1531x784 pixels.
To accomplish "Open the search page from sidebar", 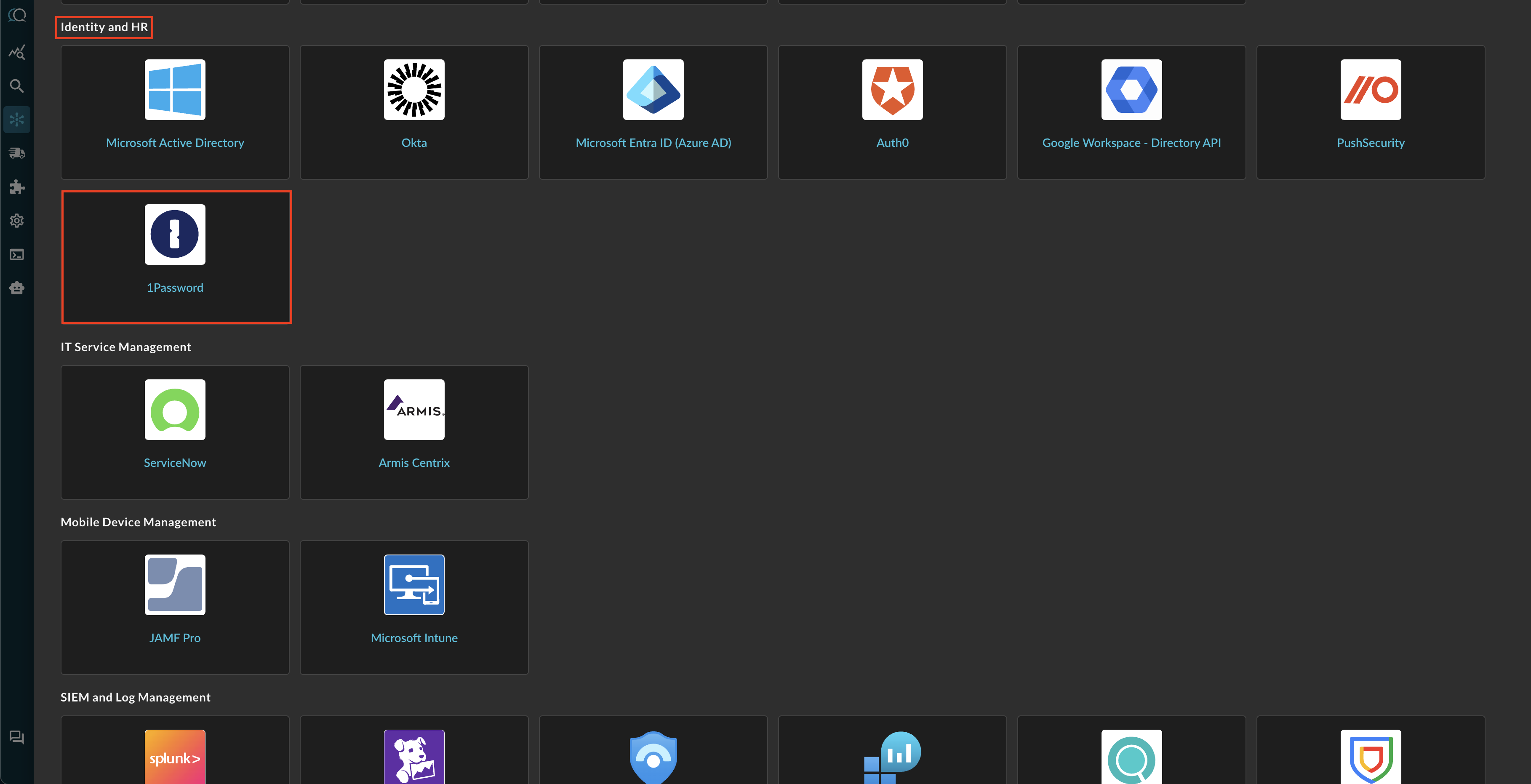I will point(17,86).
